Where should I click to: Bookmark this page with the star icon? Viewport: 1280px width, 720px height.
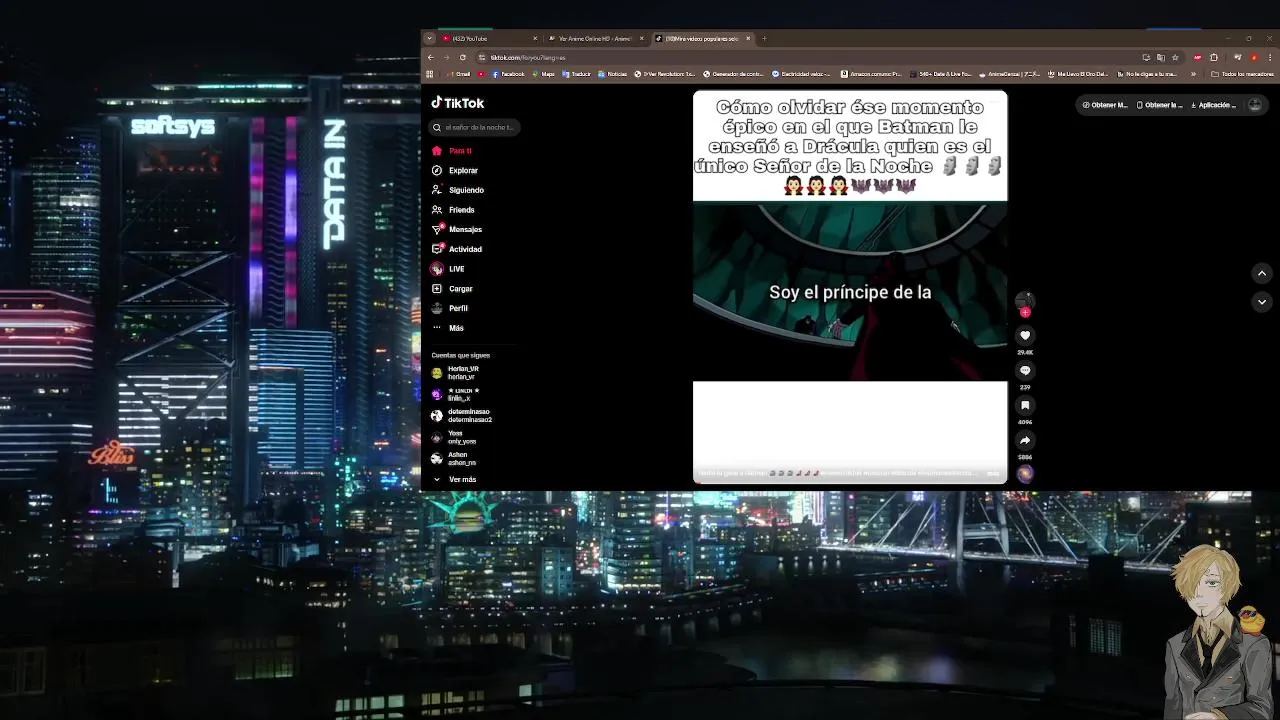(1175, 57)
